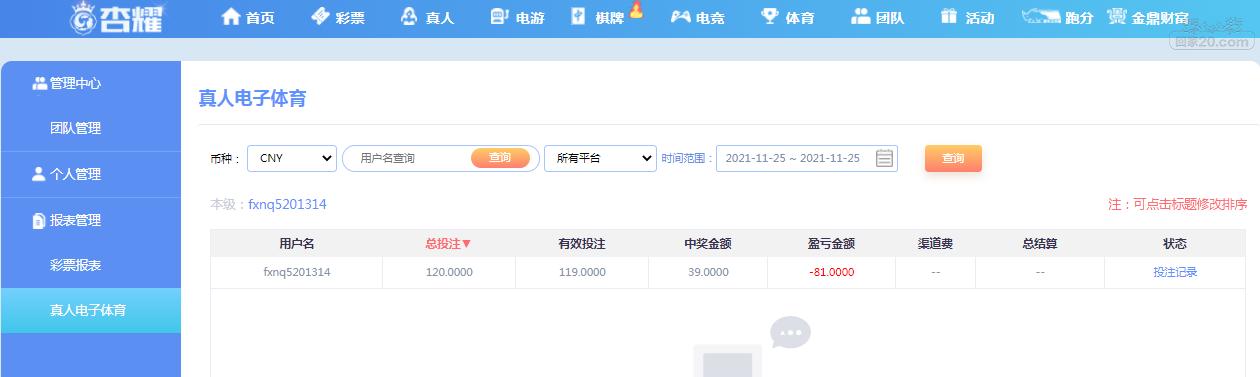Viewport: 1260px width, 377px height.
Task: Click the group icon beside 团队
Action: [x=861, y=15]
